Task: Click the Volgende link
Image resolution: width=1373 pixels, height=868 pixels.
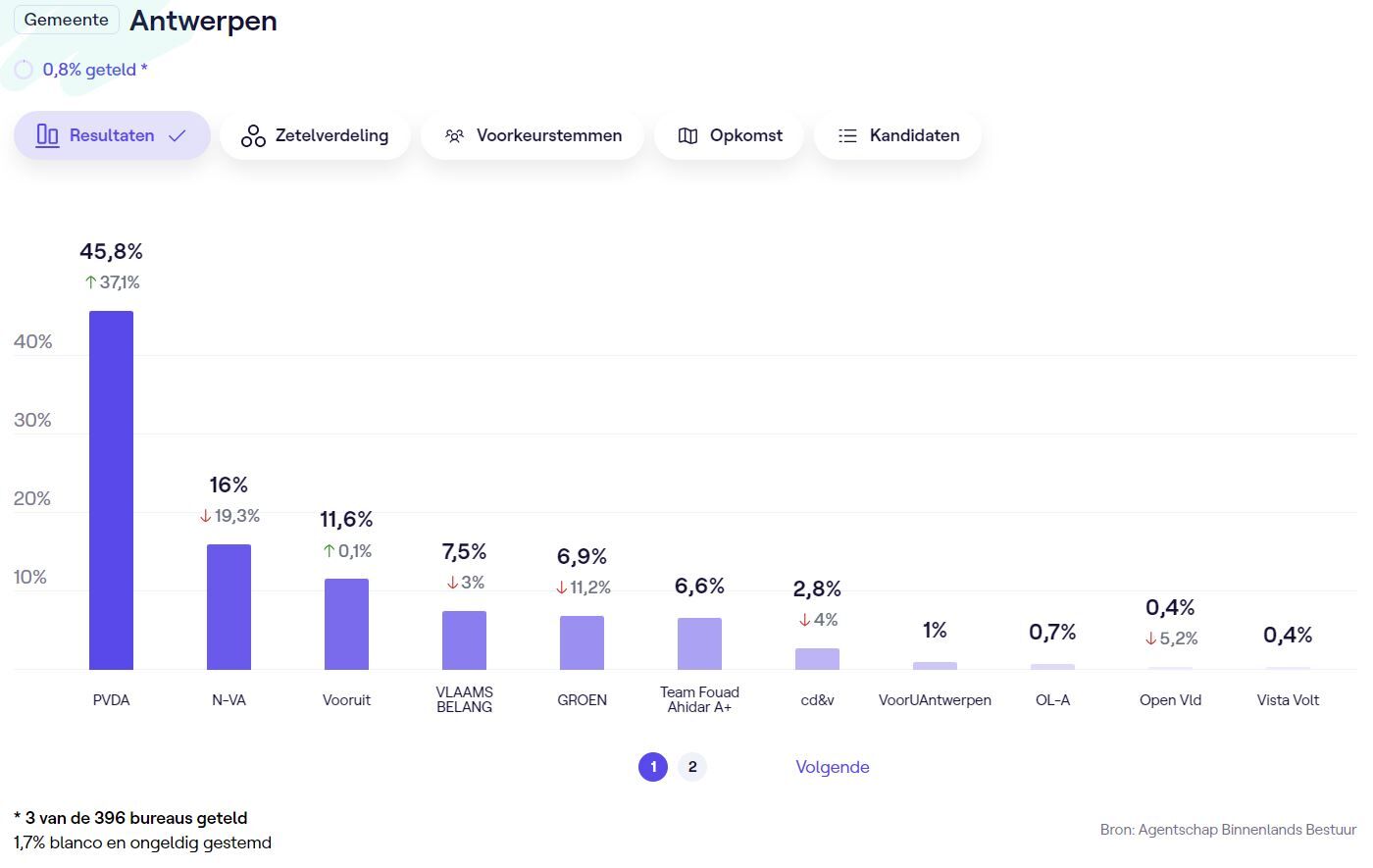Action: point(832,767)
